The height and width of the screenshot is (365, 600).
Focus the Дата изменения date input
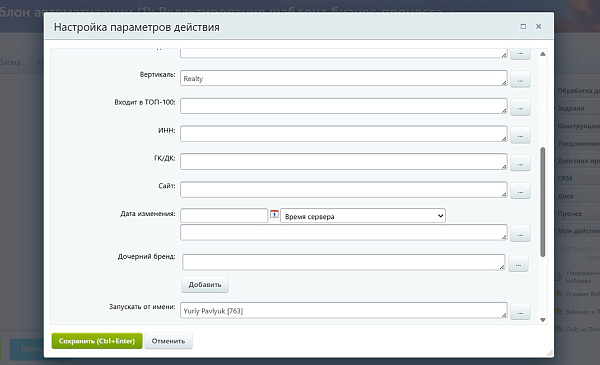(x=224, y=215)
